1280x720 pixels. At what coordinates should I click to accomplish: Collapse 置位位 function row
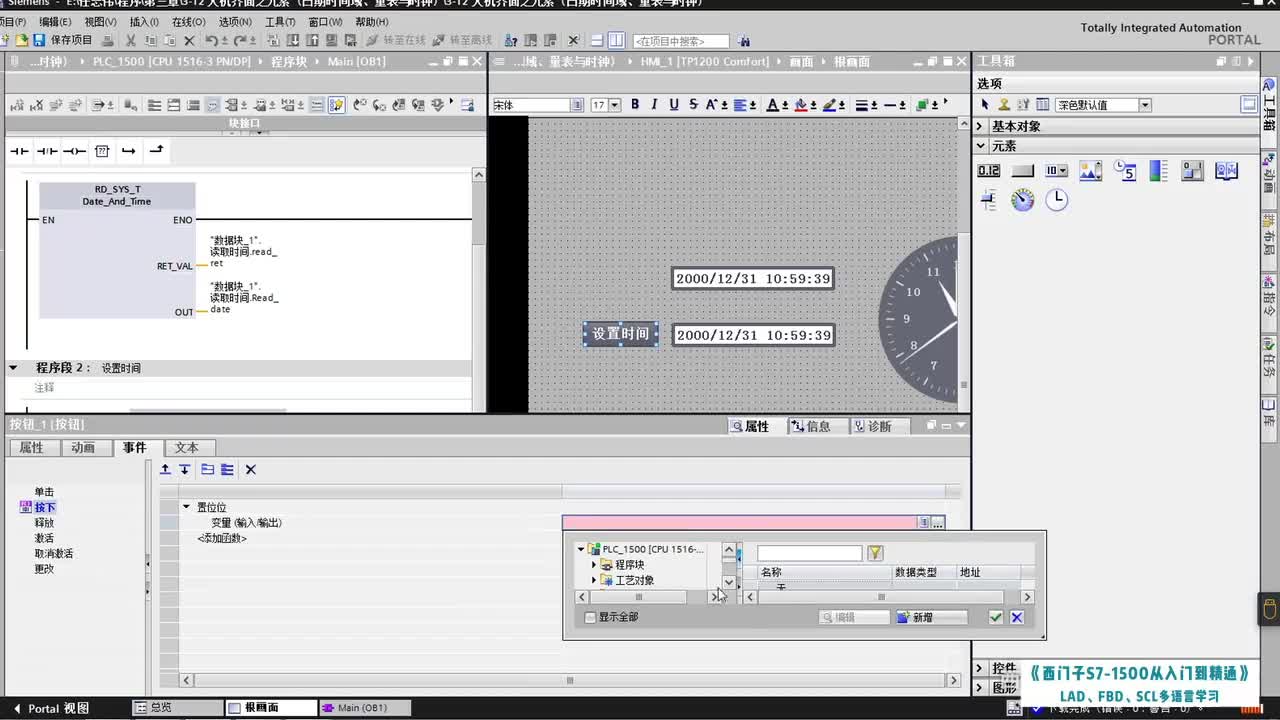[186, 507]
